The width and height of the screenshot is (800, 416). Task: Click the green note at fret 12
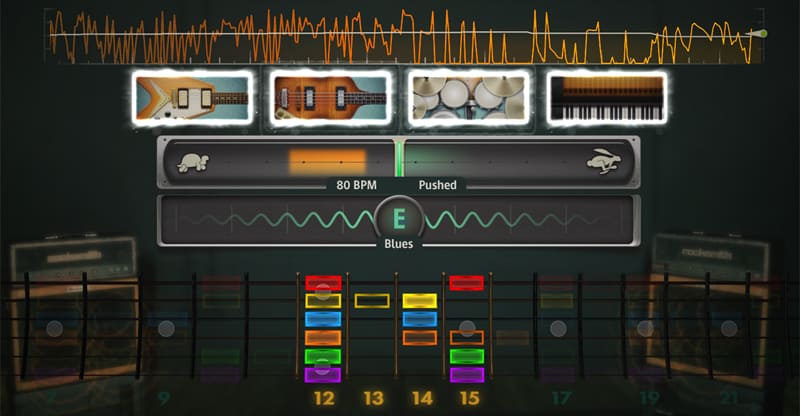[x=323, y=356]
